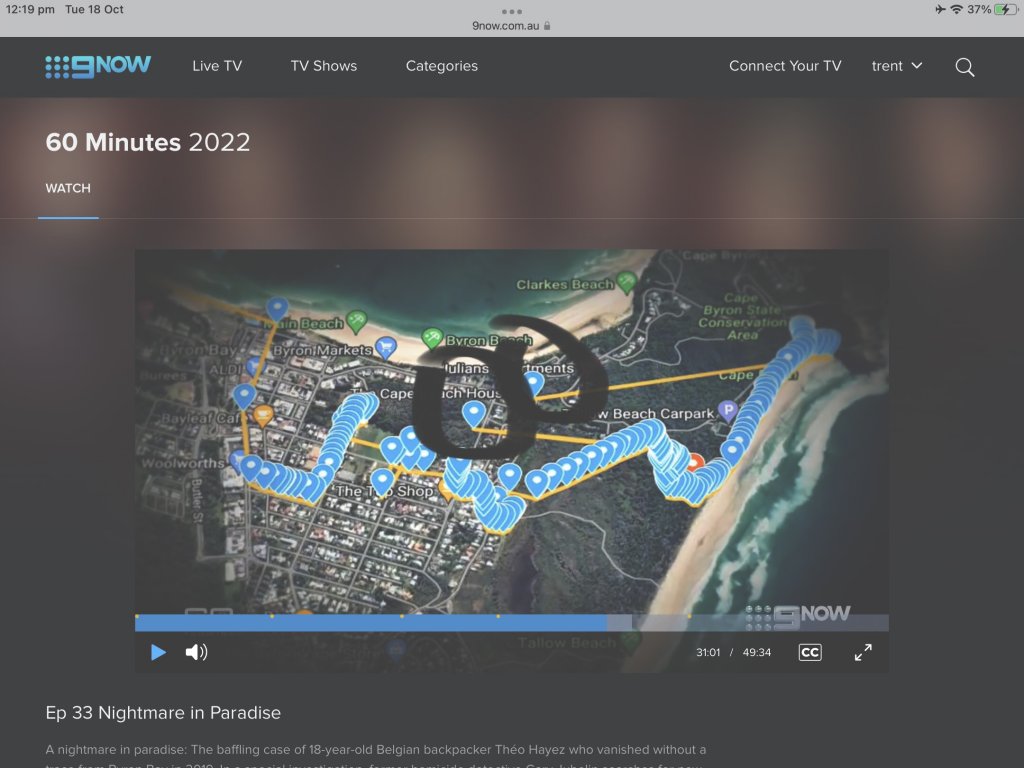The image size is (1024, 768).
Task: Click the 60 Minutes 2022 show heading
Action: [148, 142]
